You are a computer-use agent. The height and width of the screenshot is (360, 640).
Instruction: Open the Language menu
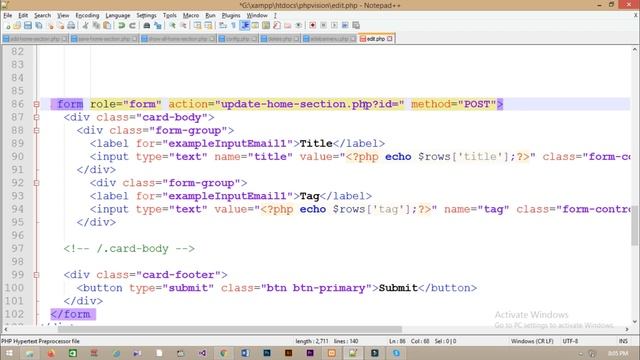tap(118, 16)
